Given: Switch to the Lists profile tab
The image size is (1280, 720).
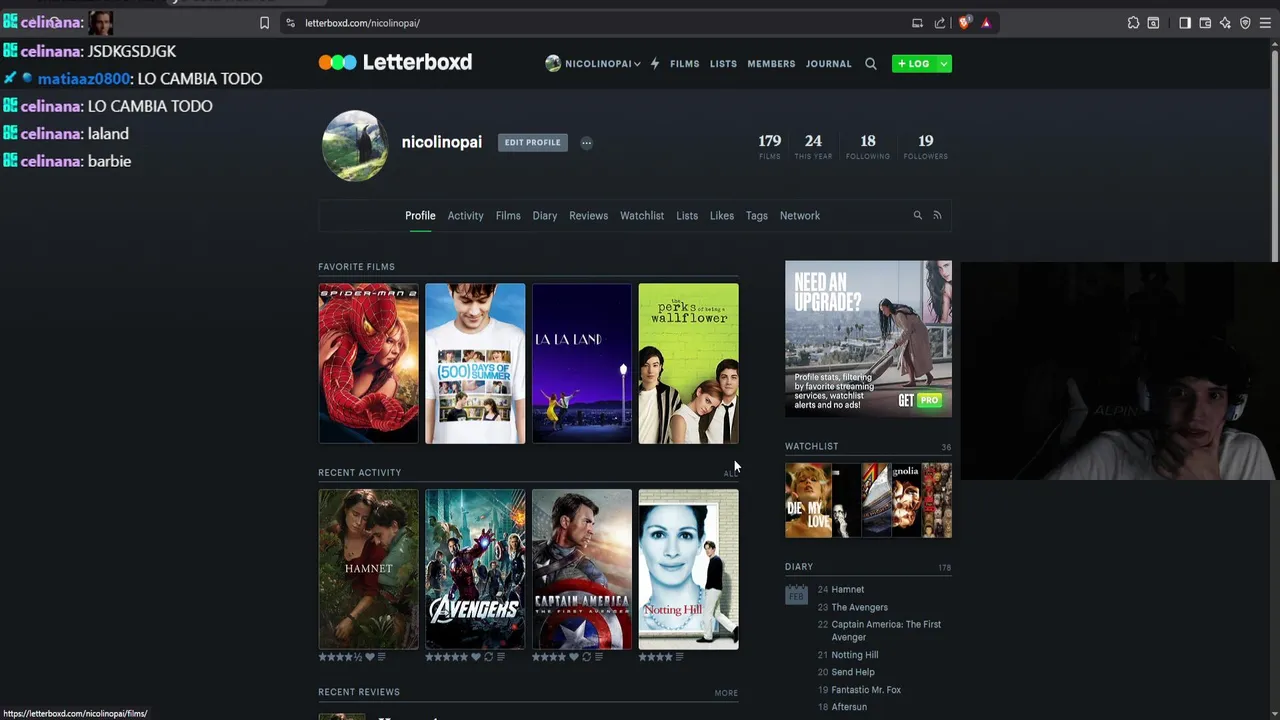Looking at the screenshot, I should [687, 215].
